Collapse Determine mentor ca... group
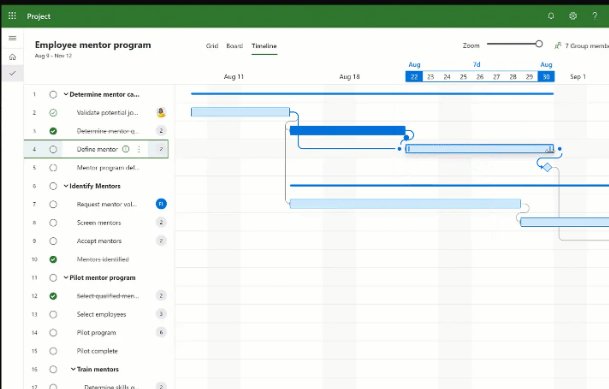 coord(66,94)
